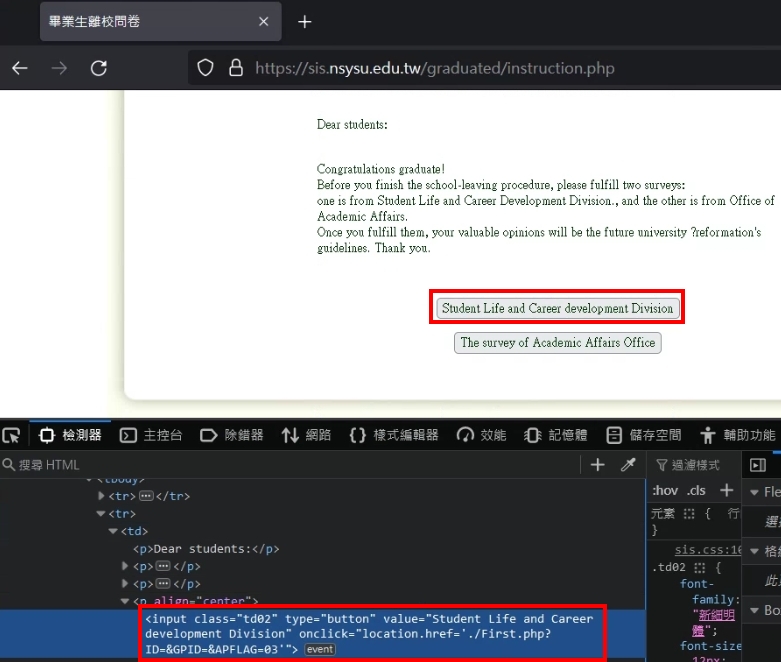Select the 畢業生離校問卷 browser tab

coord(160,21)
